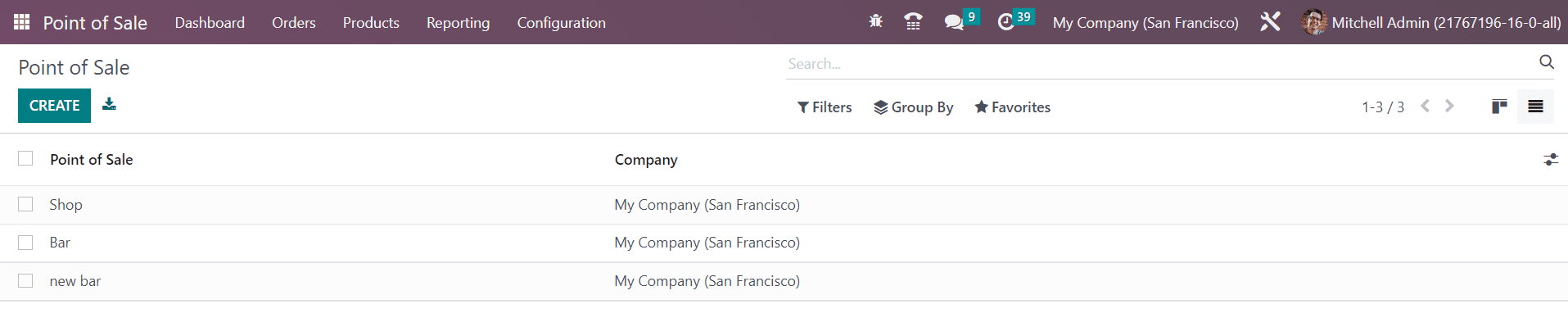Toggle the select-all header checkbox

(25, 158)
